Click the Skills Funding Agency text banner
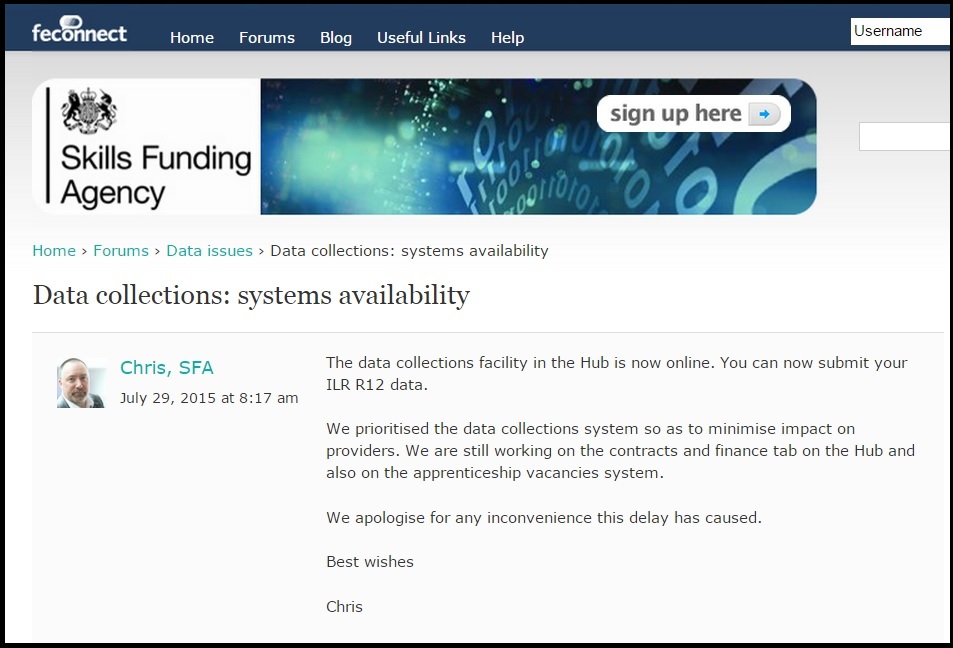Viewport: 953px width, 648px height. tap(146, 146)
